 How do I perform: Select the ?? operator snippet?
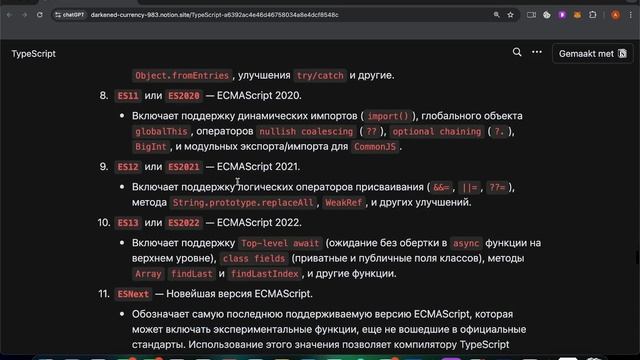pyautogui.click(x=371, y=131)
